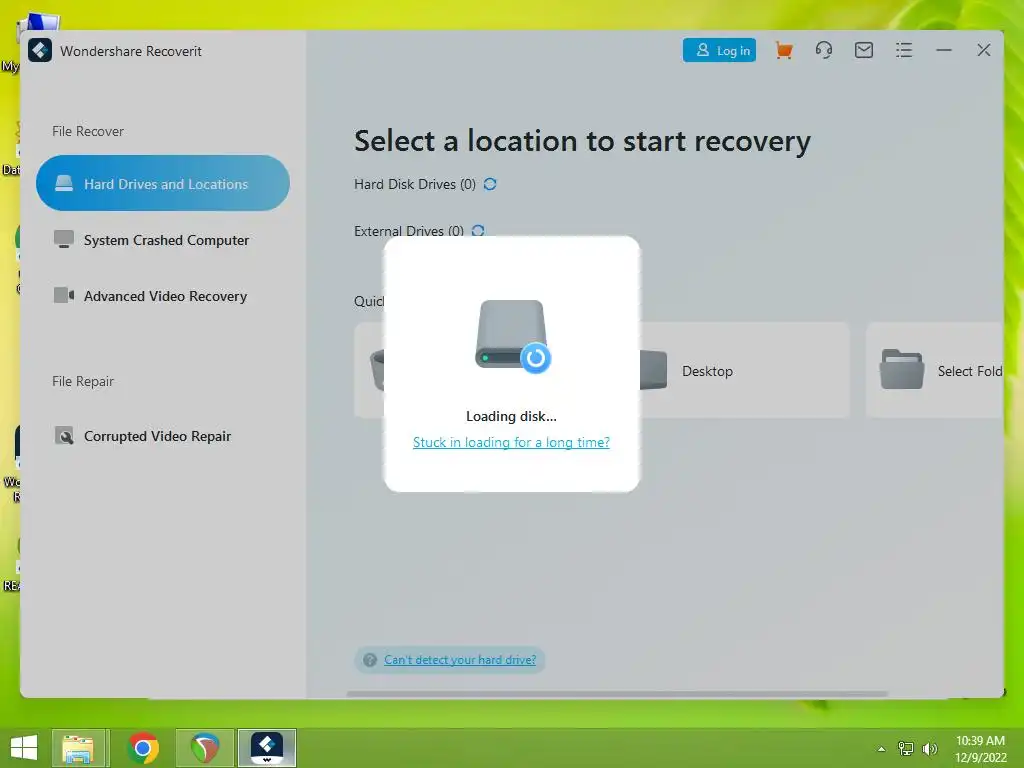This screenshot has width=1024, height=768.
Task: Choose the Desktop quick access location
Action: (x=744, y=370)
